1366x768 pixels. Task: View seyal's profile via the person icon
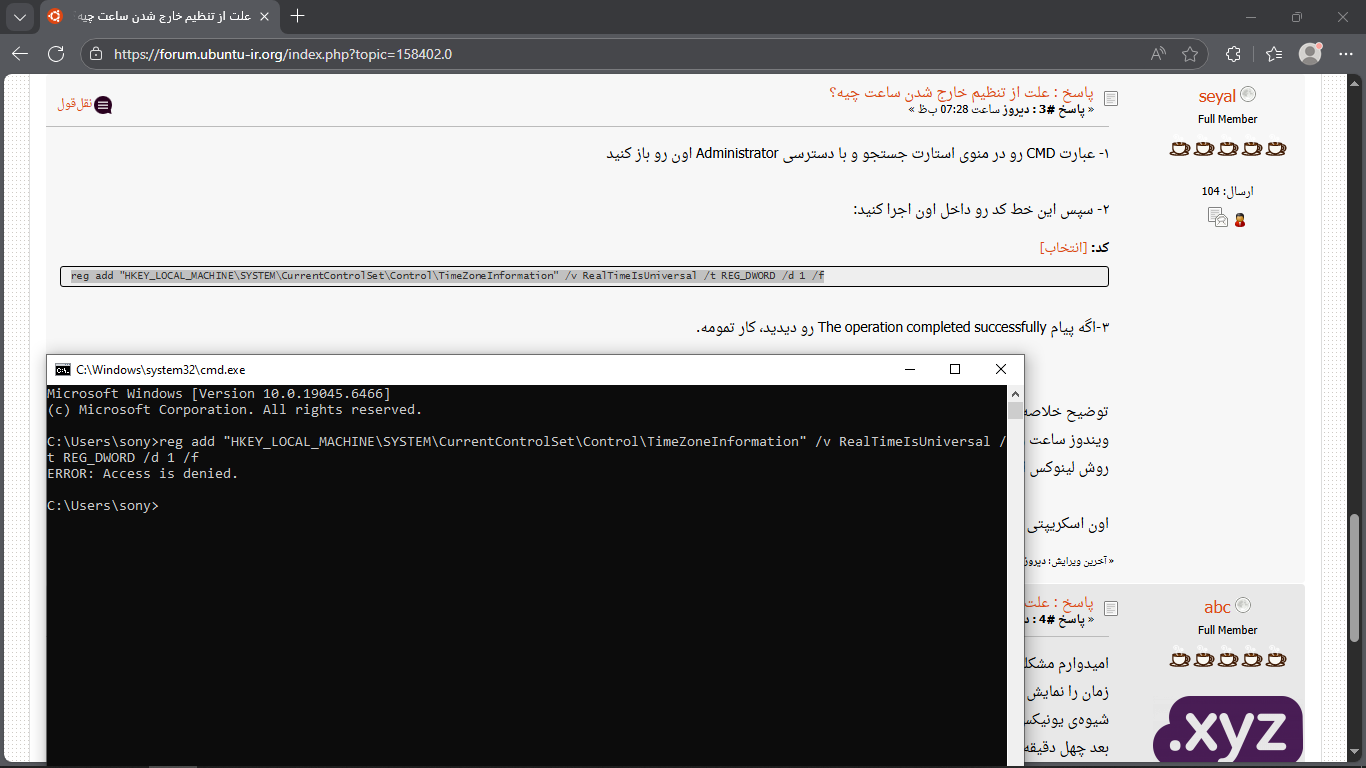(x=1240, y=220)
